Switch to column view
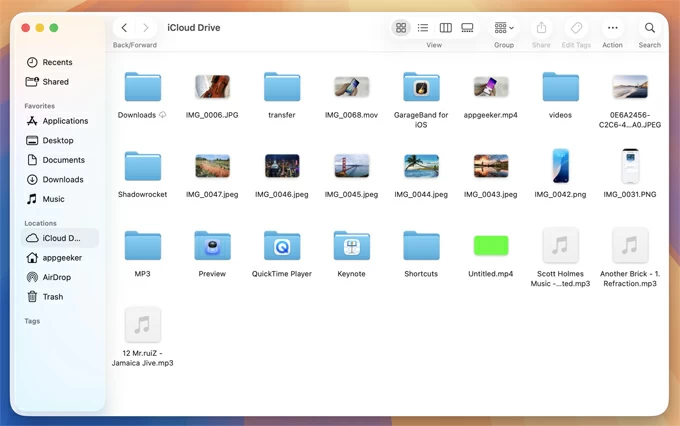The image size is (680, 426). pos(446,28)
